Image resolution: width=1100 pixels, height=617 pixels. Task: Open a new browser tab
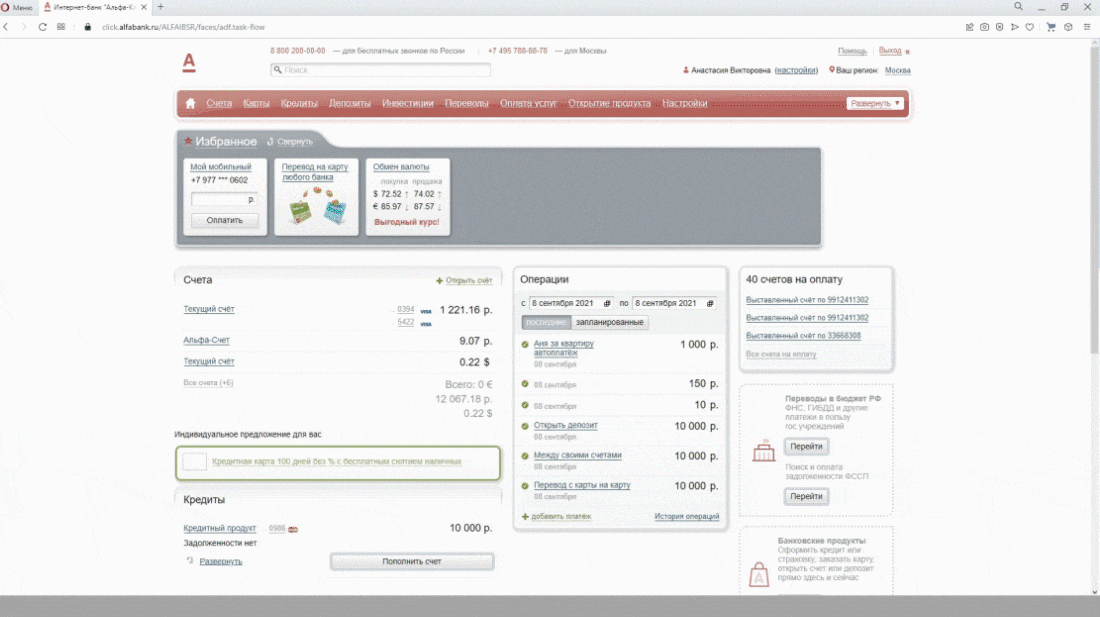pos(160,7)
